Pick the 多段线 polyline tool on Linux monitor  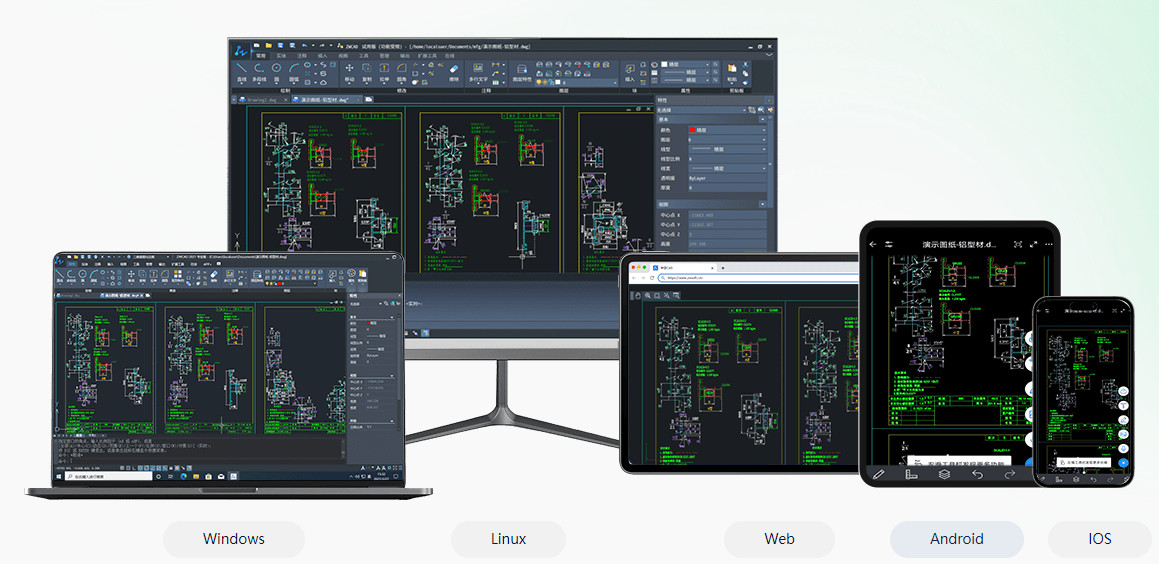coord(259,72)
